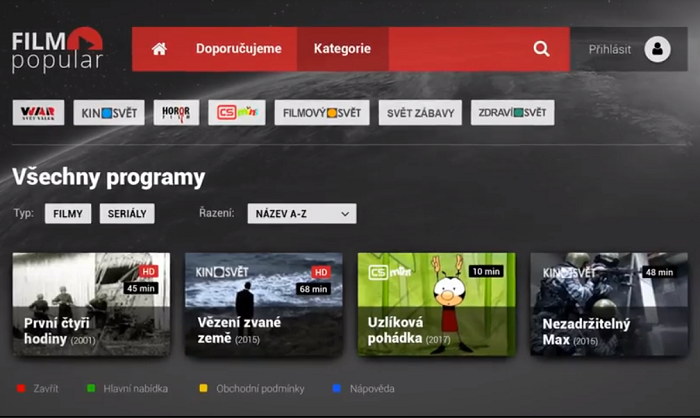Click the user profile avatar icon
Viewport: 700px width, 418px height.
[657, 49]
